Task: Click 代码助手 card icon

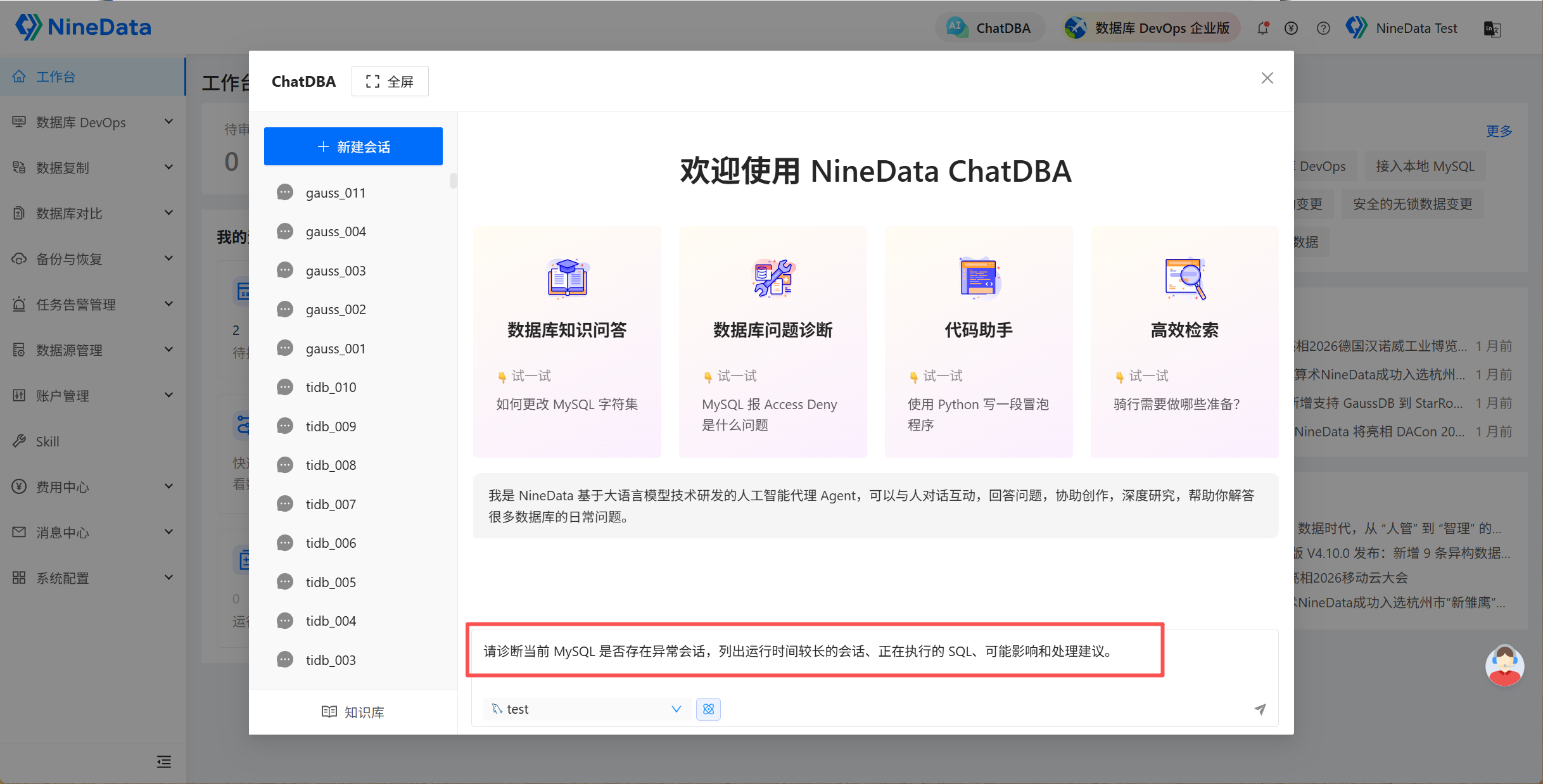Action: (979, 277)
